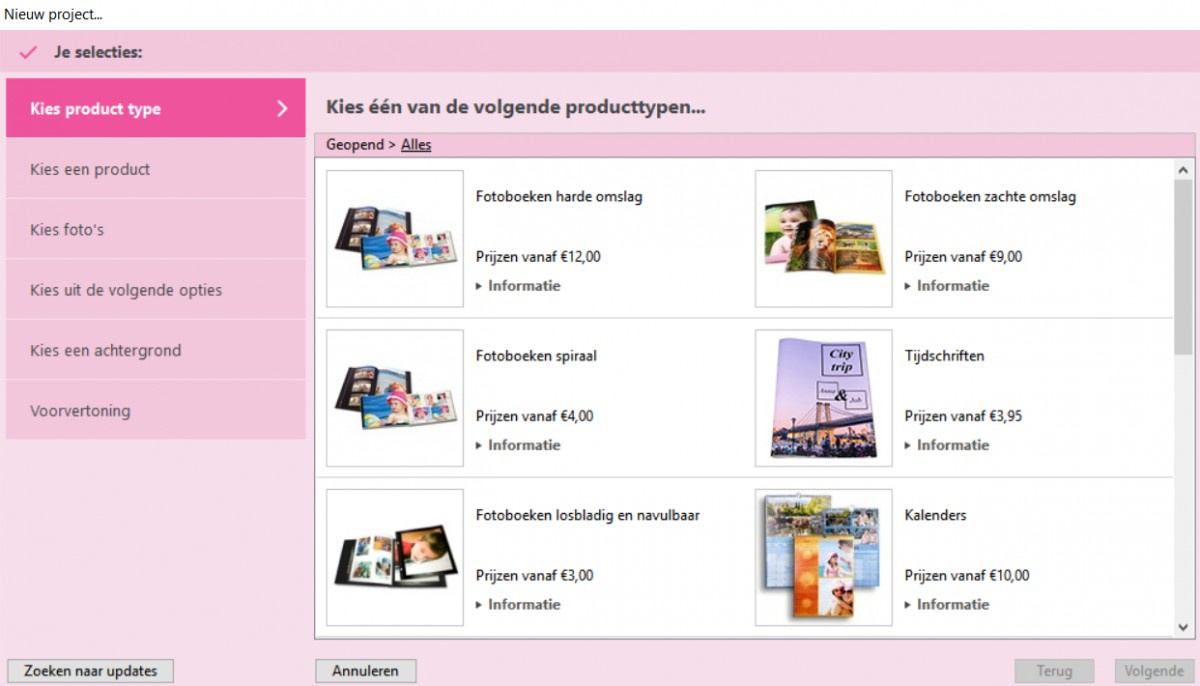Open the Voorvertoning step in sidebar
1200x686 pixels.
155,411
